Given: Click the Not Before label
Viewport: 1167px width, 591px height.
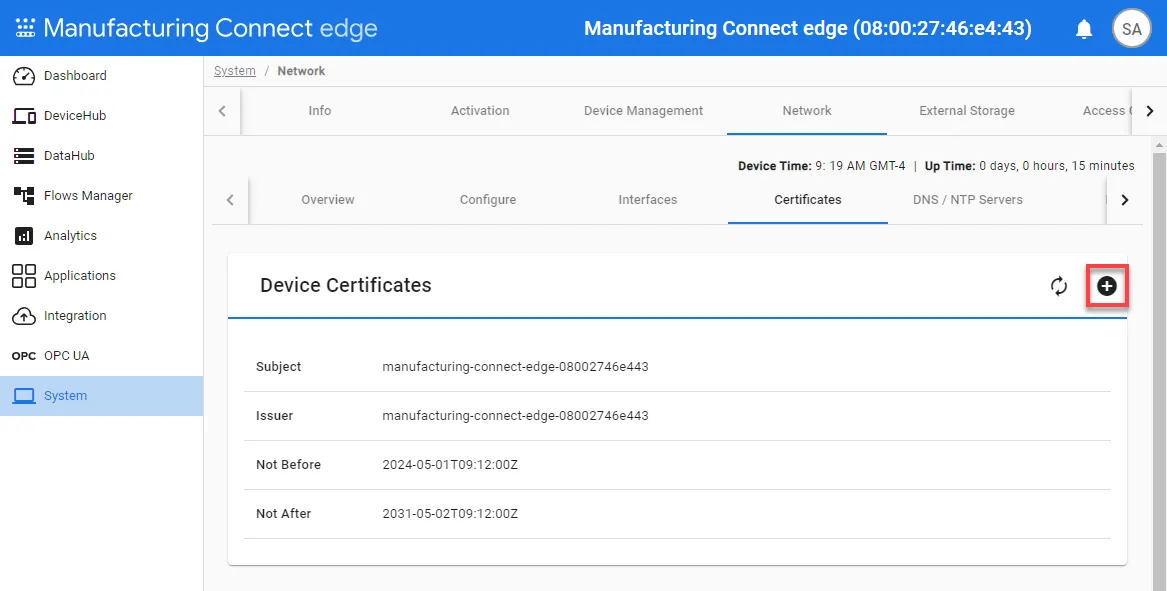Looking at the screenshot, I should (x=288, y=465).
